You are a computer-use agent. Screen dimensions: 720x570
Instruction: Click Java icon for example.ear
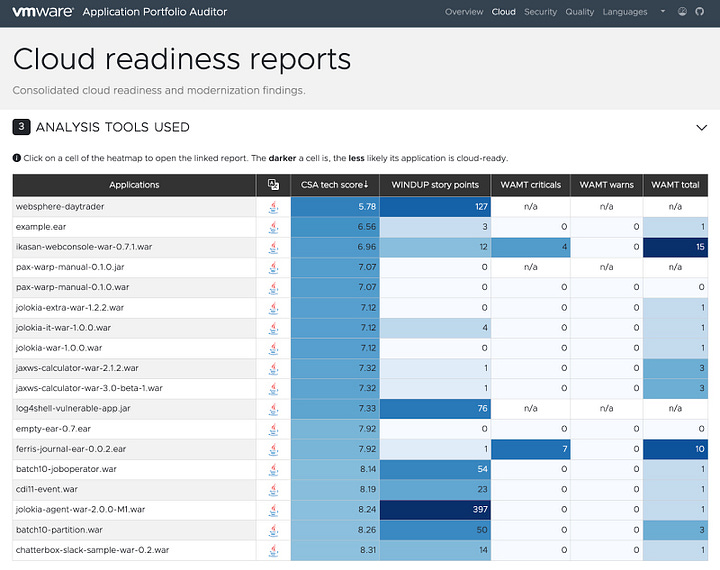(274, 227)
